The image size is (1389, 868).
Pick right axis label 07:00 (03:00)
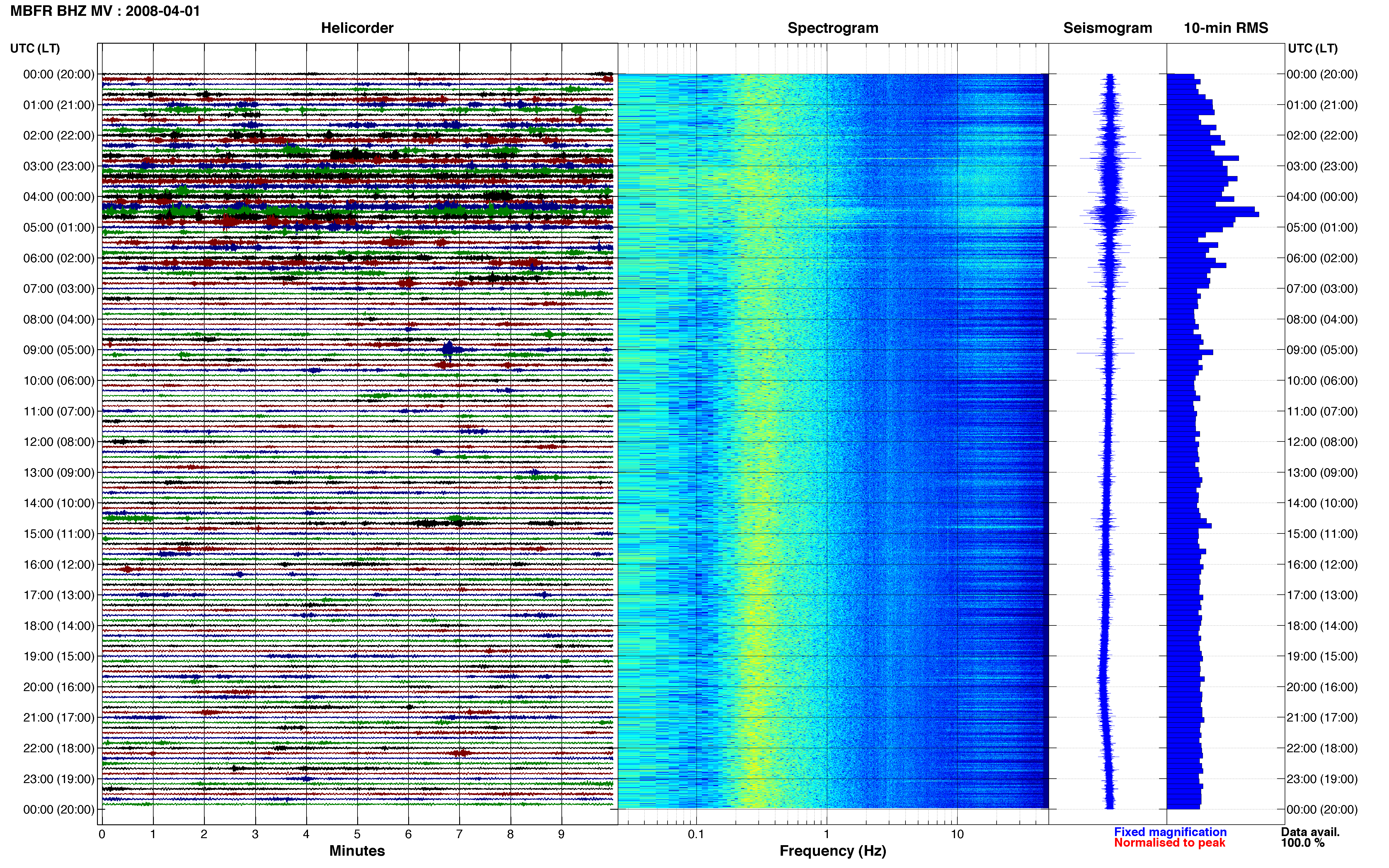1322,289
